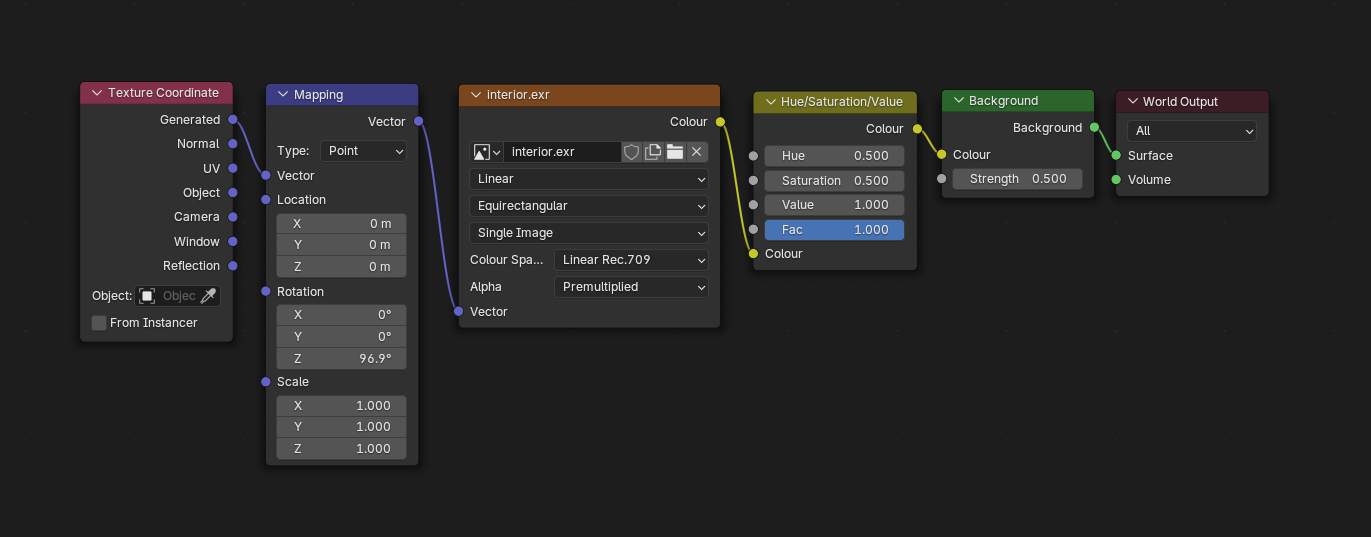
Task: Click the image browse dropdown icon
Action: click(x=486, y=152)
